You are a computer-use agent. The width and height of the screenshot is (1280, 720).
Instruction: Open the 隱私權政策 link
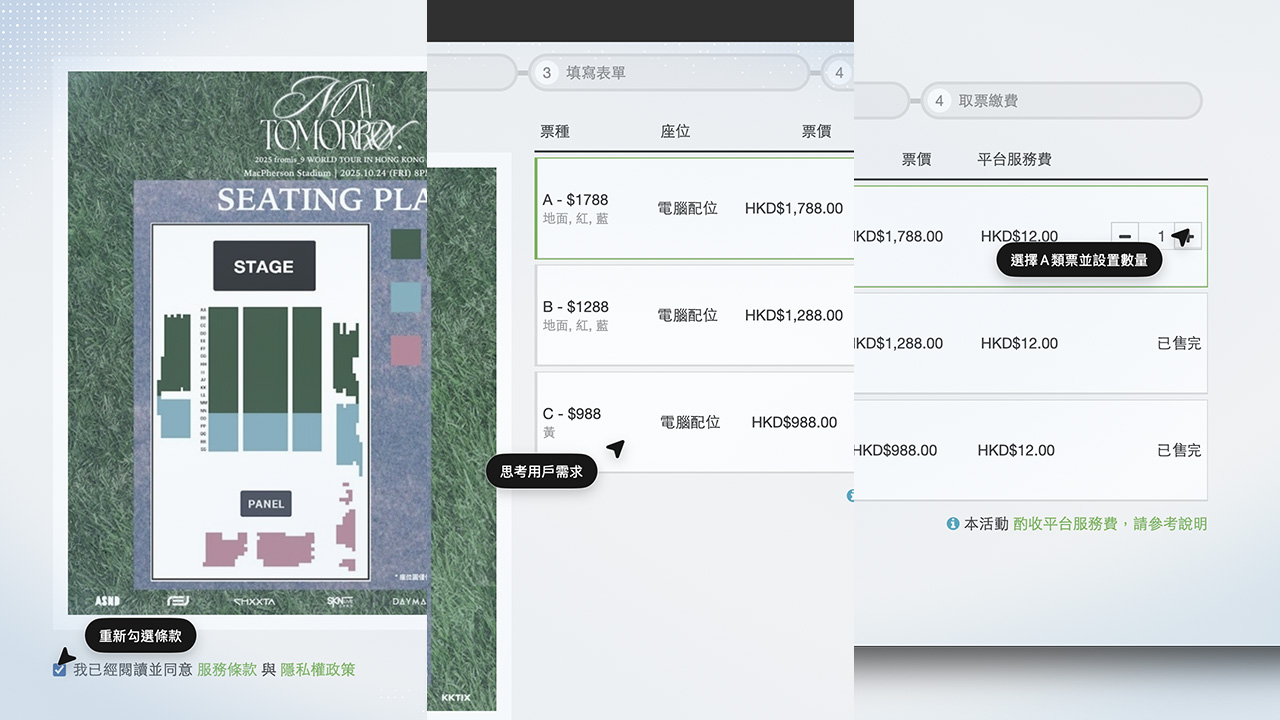coord(317,670)
